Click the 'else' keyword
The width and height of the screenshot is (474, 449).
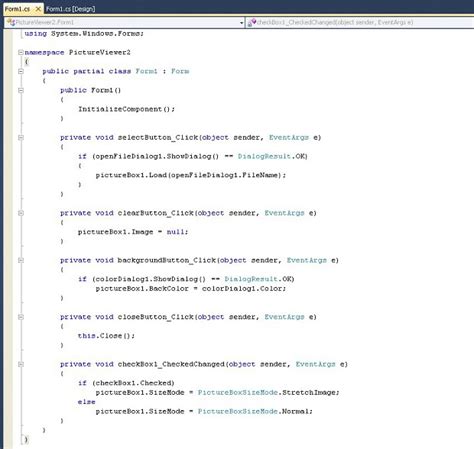pos(86,402)
